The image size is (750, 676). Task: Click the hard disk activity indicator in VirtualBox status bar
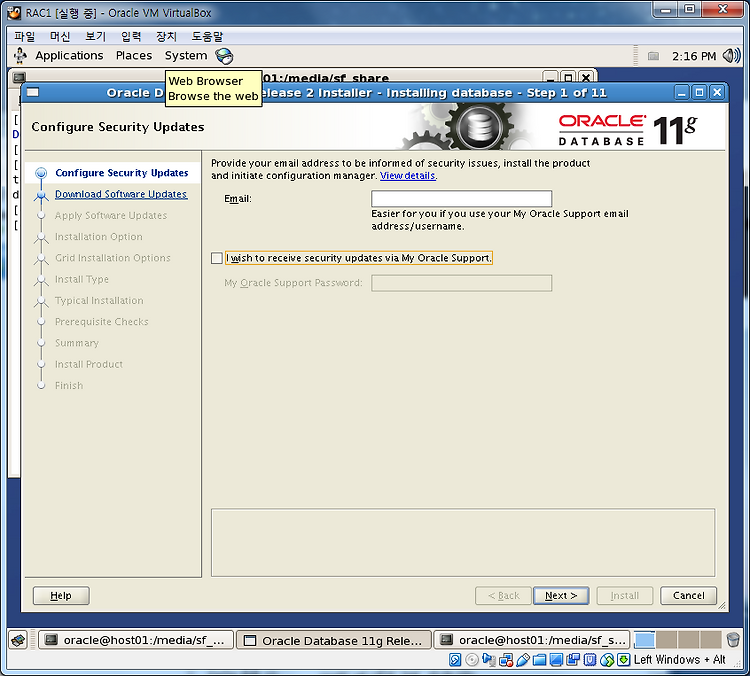coord(455,660)
